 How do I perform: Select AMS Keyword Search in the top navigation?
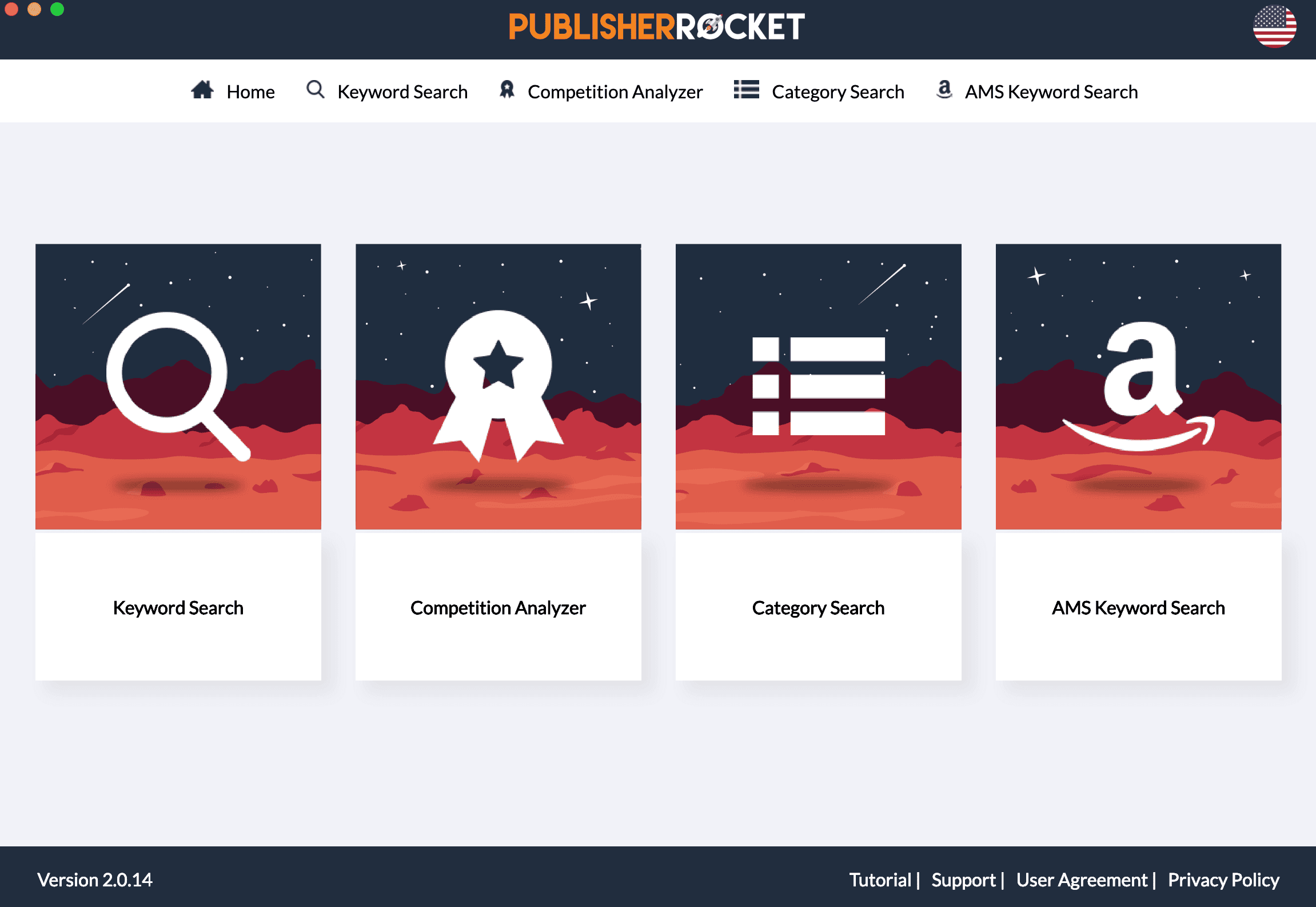pyautogui.click(x=1051, y=92)
